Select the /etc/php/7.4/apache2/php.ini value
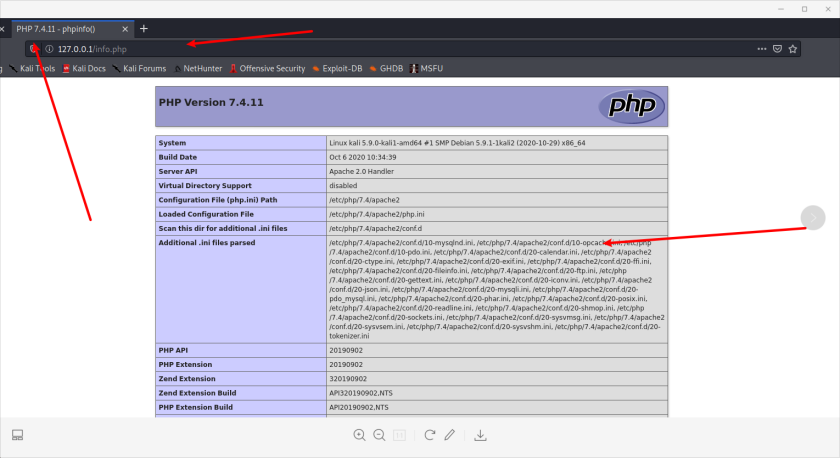The image size is (840, 459). pyautogui.click(x=377, y=214)
